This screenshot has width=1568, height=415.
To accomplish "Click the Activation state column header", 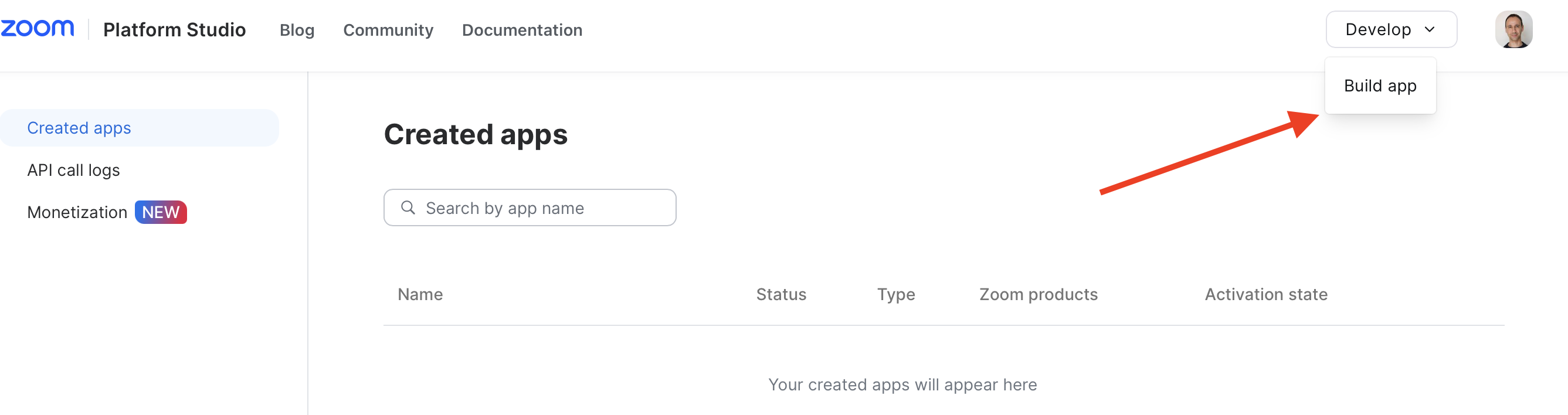I will [x=1266, y=294].
